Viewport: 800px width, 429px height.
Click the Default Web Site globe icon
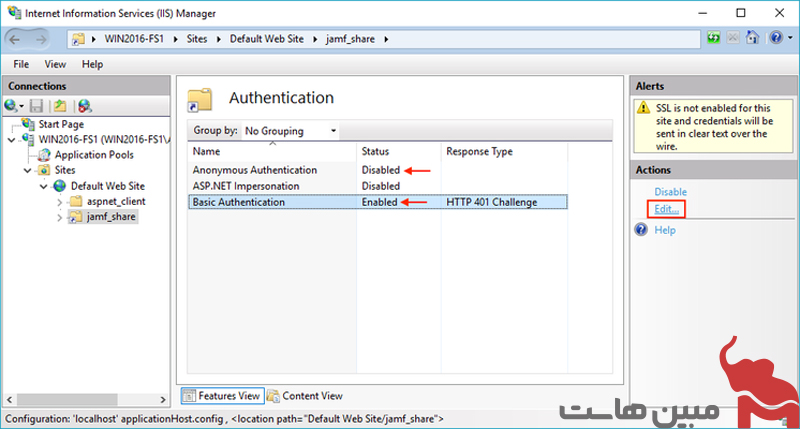(x=60, y=186)
